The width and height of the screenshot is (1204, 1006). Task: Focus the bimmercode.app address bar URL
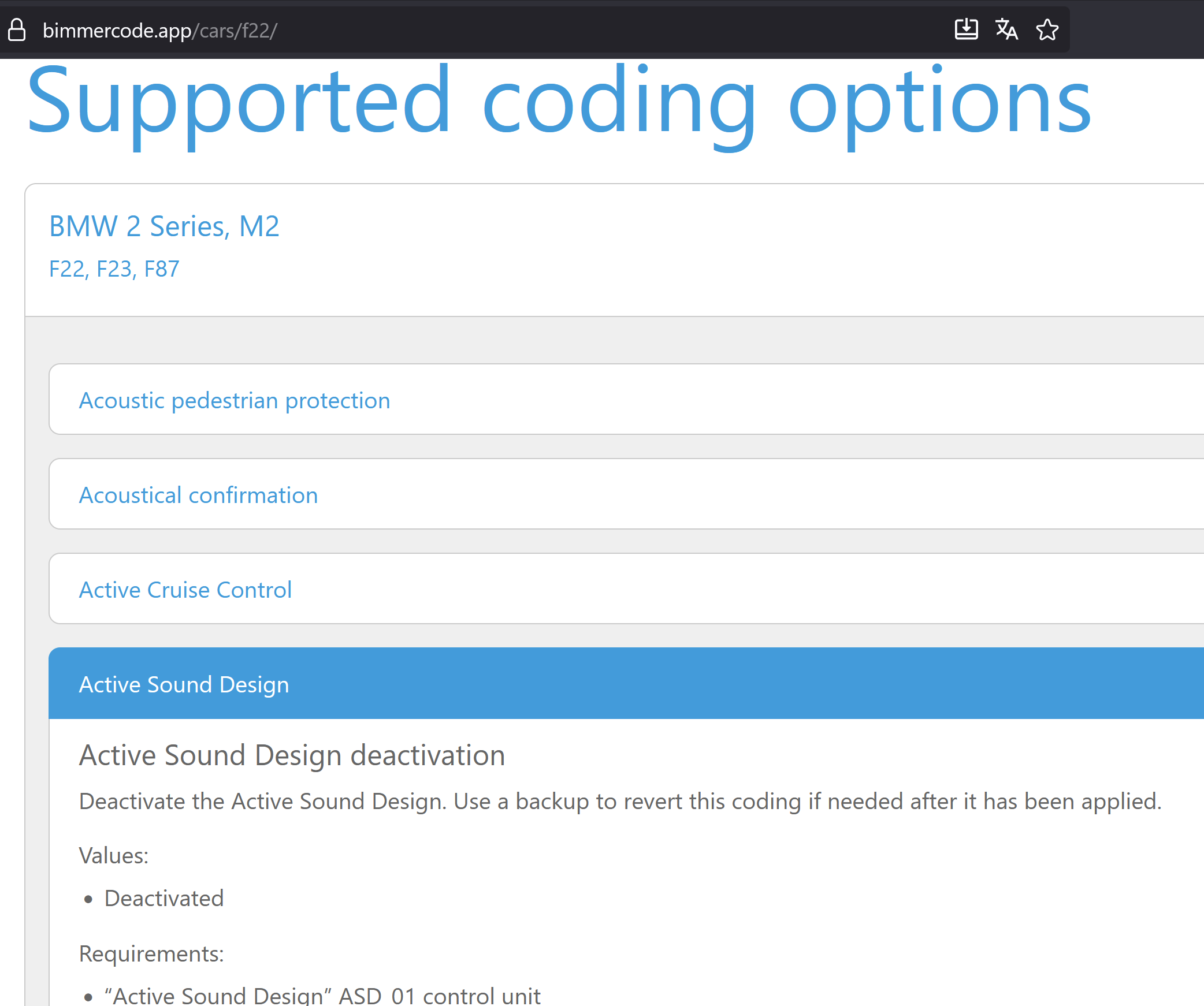(x=160, y=30)
